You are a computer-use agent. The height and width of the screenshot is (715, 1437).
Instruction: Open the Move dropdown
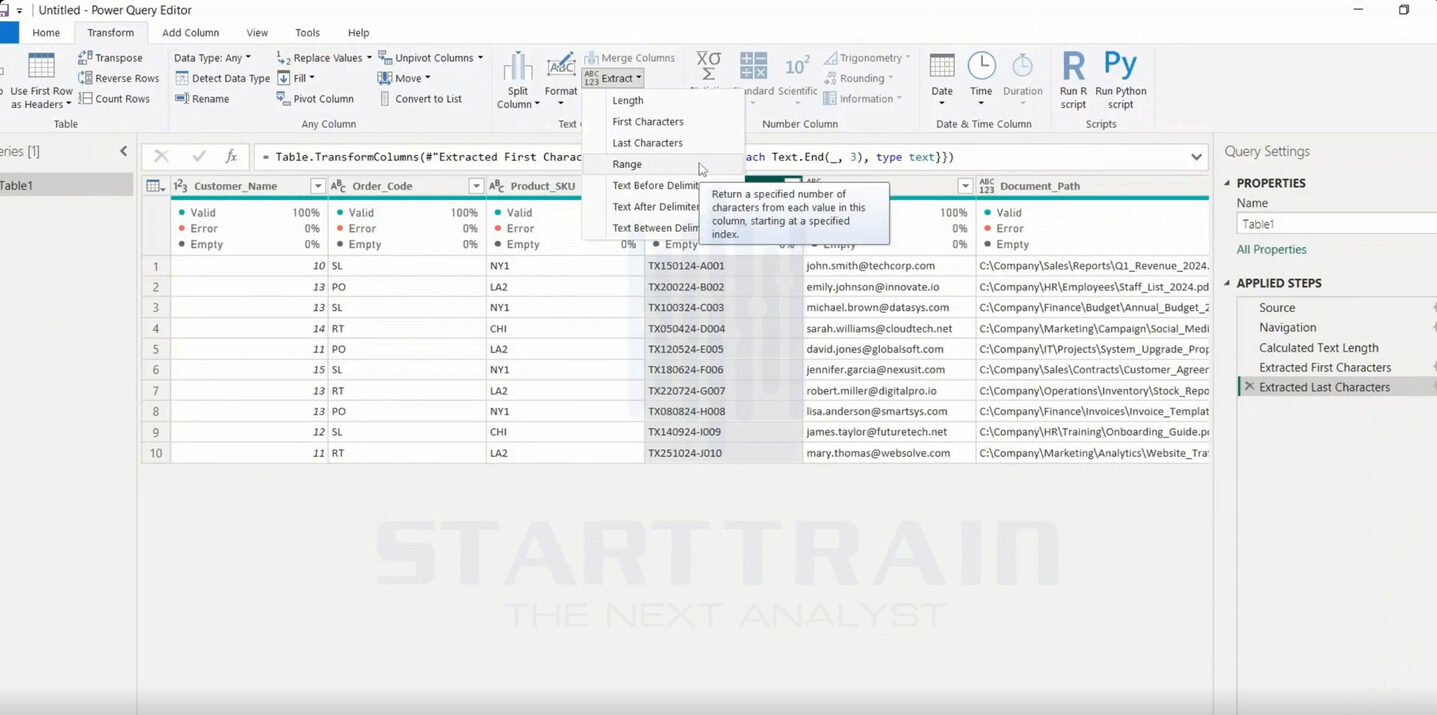(x=404, y=78)
